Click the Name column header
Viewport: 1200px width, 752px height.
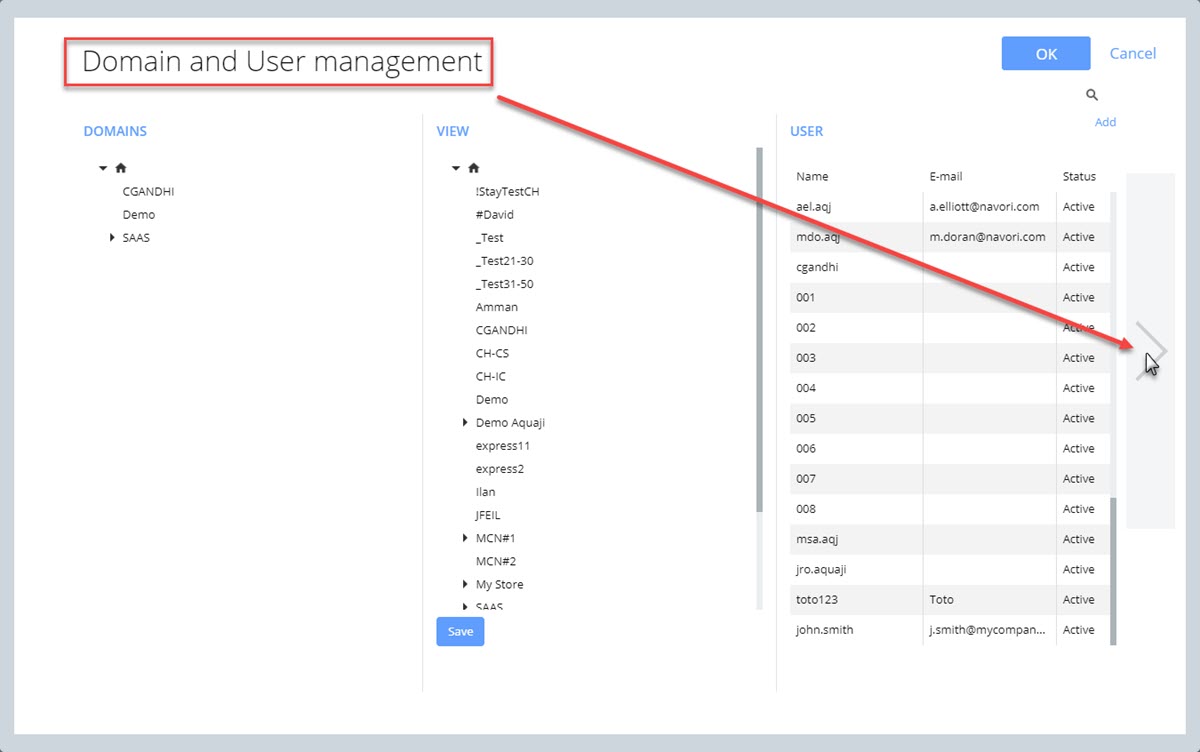pos(812,177)
